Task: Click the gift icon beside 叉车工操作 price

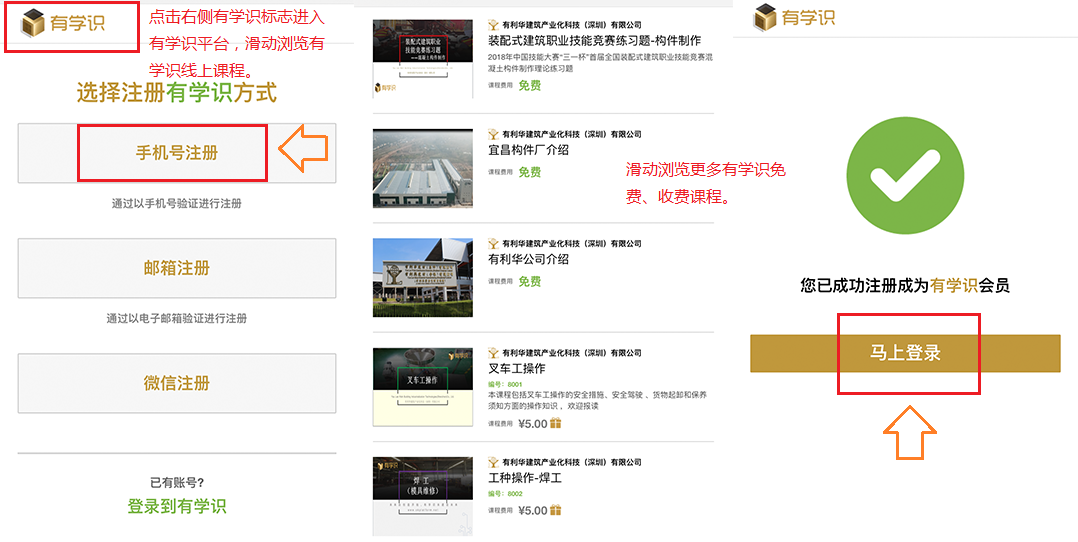Action: pos(556,423)
